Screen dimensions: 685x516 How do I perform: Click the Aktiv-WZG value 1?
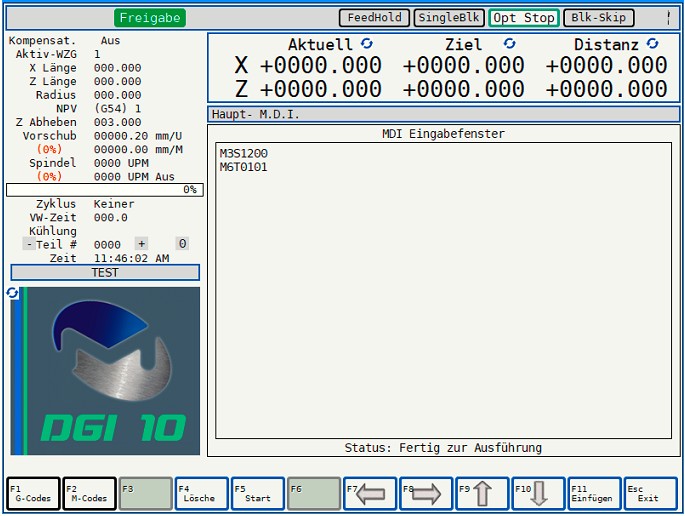coord(97,54)
